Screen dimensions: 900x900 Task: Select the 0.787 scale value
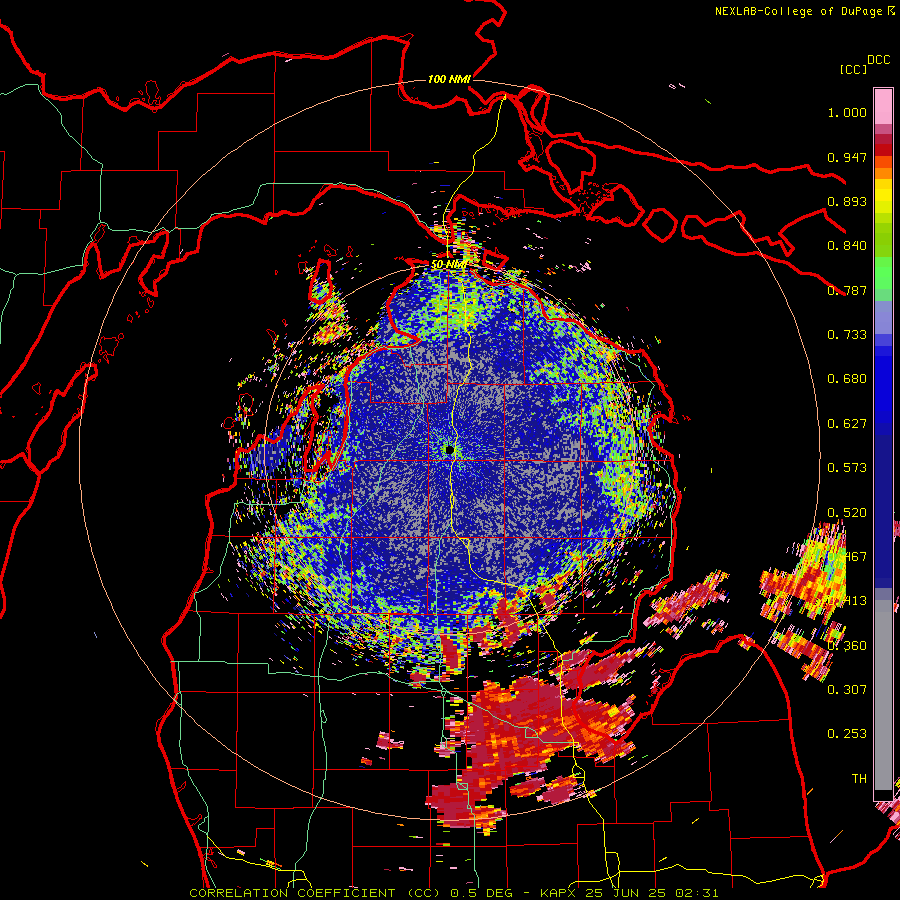coord(847,290)
